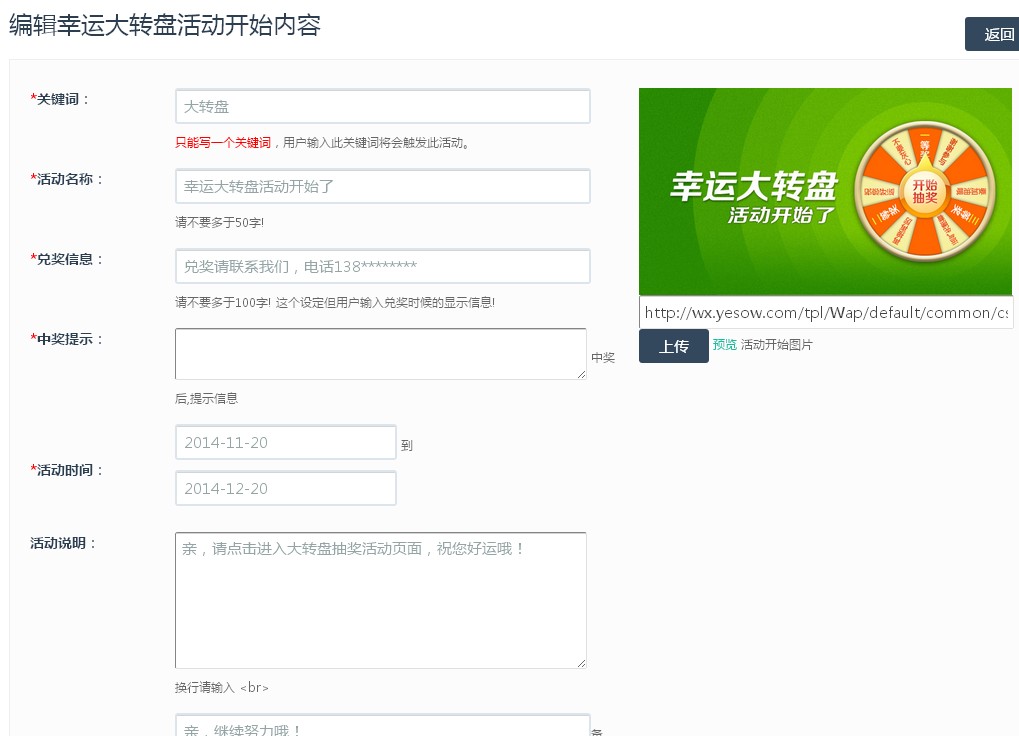Click the 活动名称 text field
The height and width of the screenshot is (736, 1019).
pyautogui.click(x=382, y=186)
